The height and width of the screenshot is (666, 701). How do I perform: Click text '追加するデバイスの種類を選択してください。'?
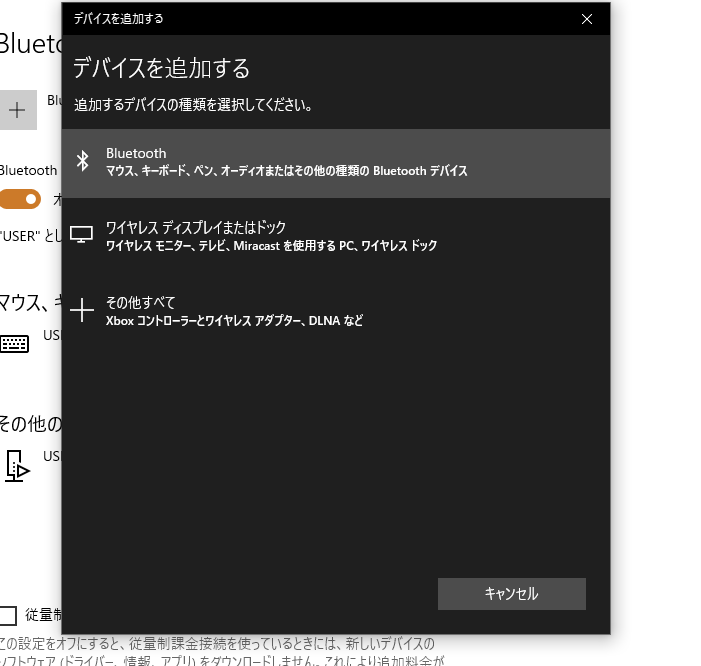click(x=193, y=105)
